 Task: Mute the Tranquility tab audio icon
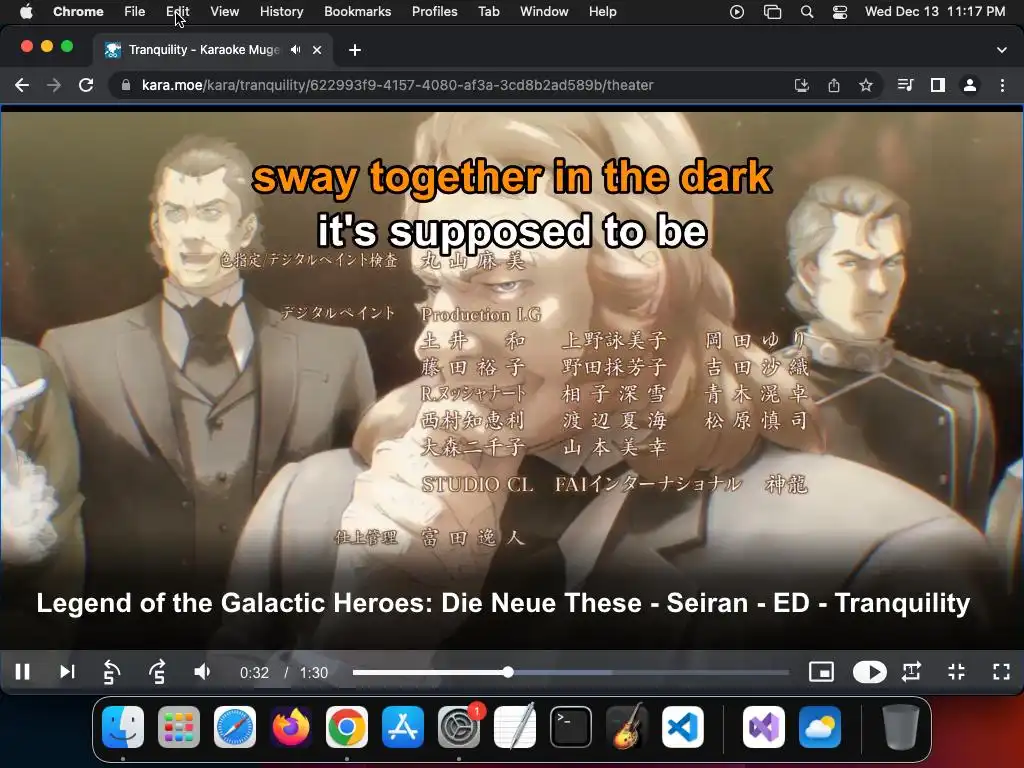pos(296,50)
